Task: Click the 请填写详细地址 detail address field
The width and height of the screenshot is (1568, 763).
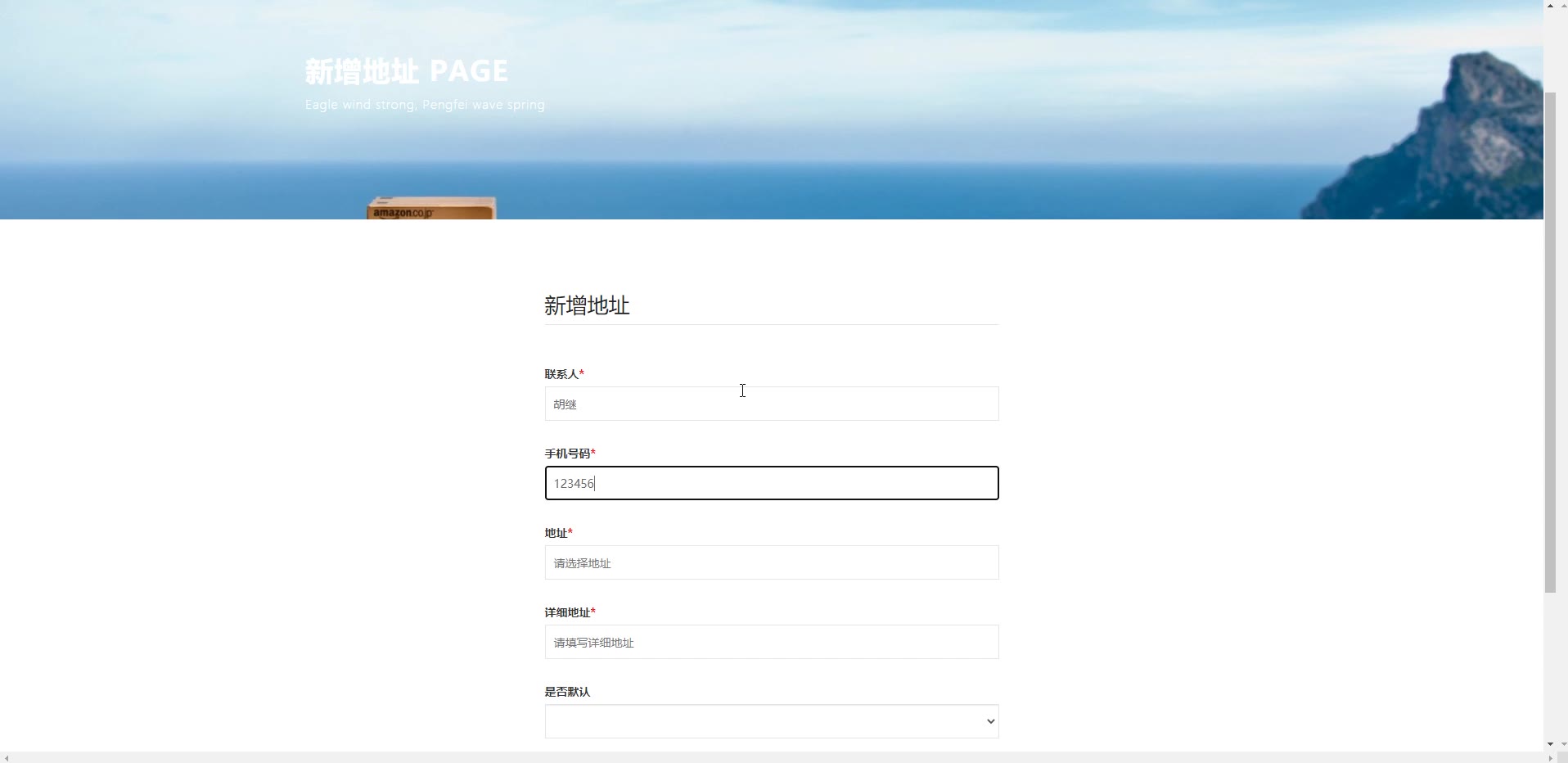Action: [771, 642]
